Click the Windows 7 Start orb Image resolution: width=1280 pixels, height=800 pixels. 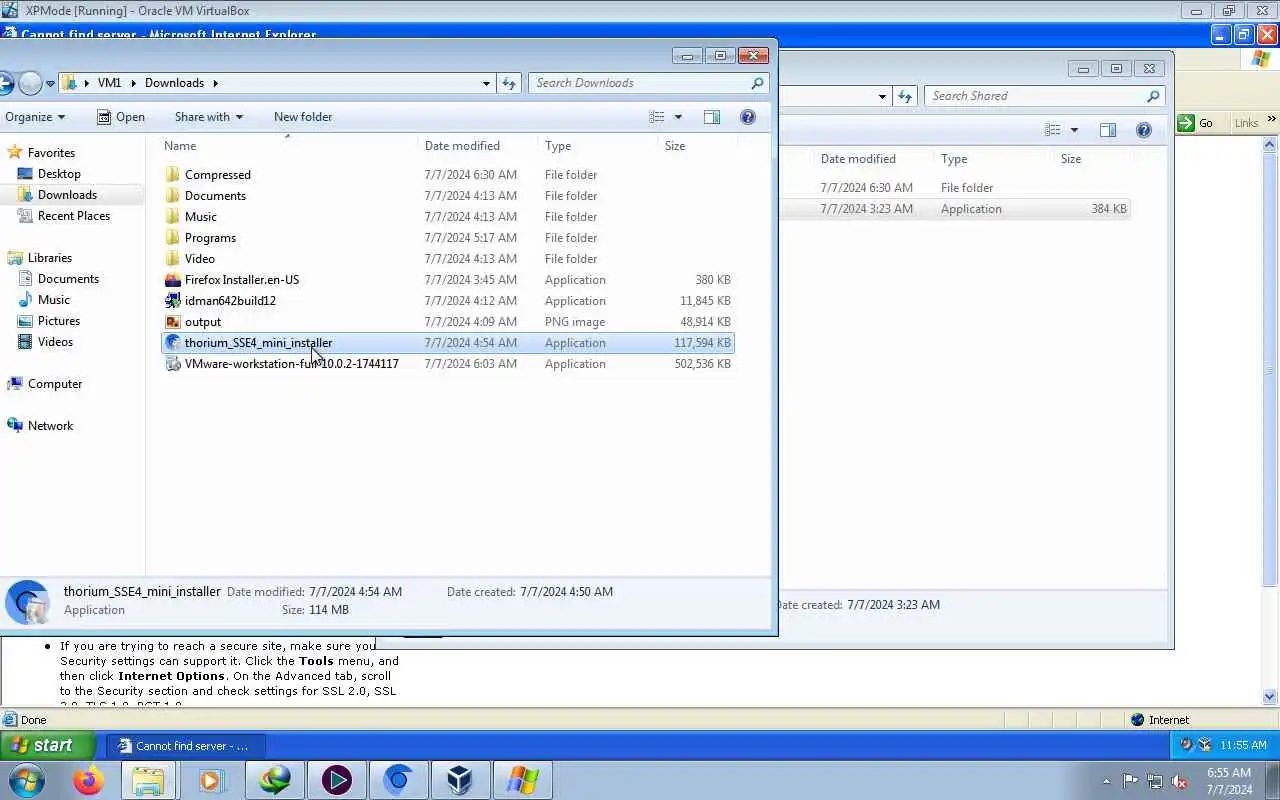pos(26,779)
